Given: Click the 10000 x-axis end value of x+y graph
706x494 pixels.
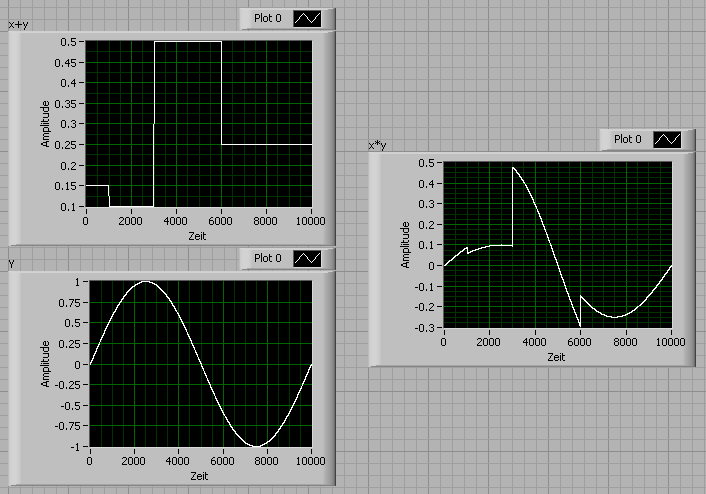Looking at the screenshot, I should (x=311, y=221).
